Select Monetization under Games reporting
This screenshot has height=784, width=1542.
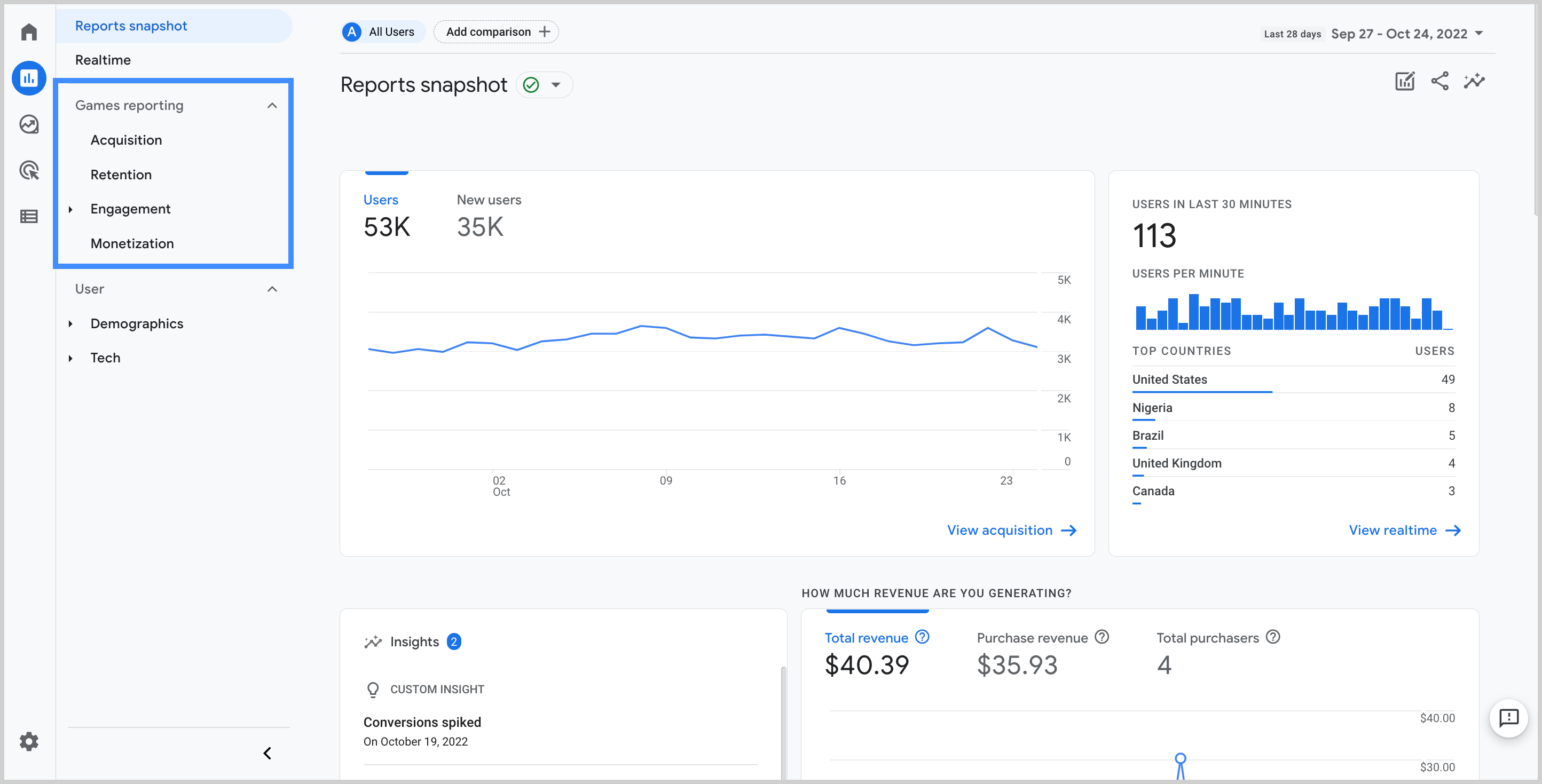tap(132, 243)
